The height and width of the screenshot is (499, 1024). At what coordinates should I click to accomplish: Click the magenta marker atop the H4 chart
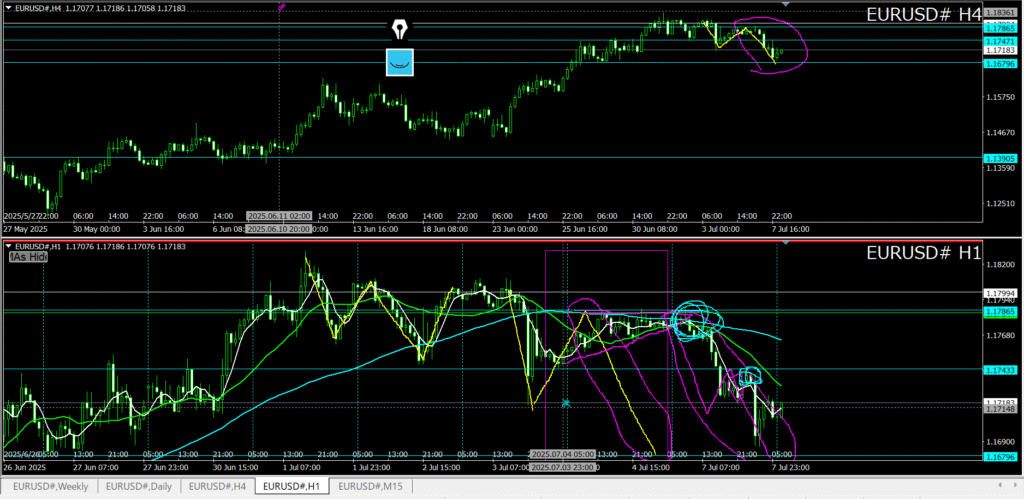click(x=282, y=6)
